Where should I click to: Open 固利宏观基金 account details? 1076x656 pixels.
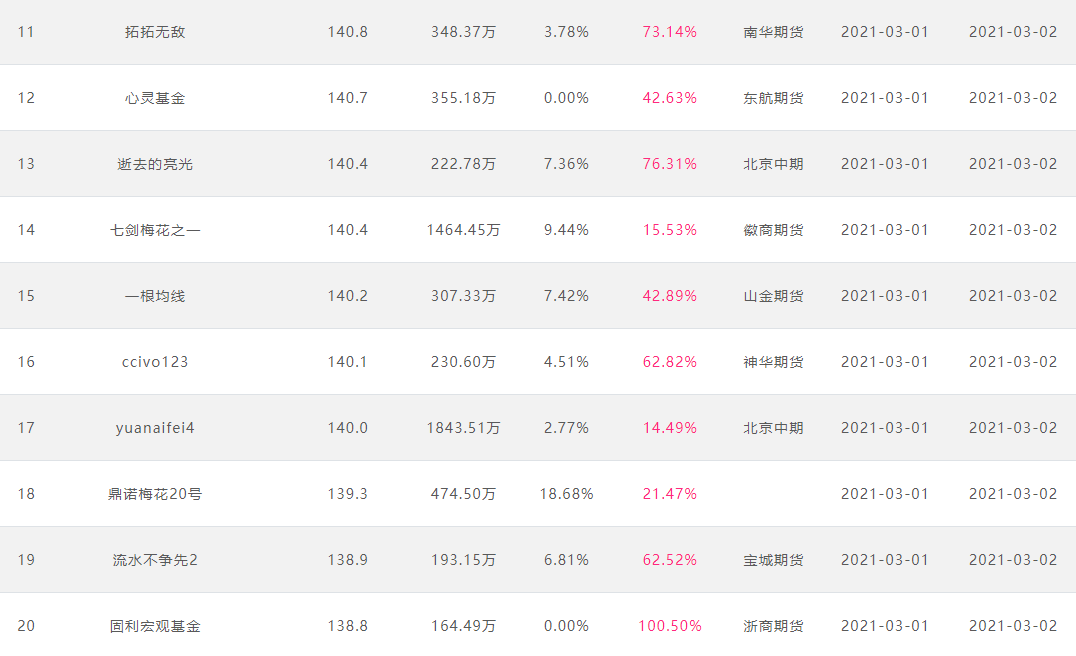point(155,626)
